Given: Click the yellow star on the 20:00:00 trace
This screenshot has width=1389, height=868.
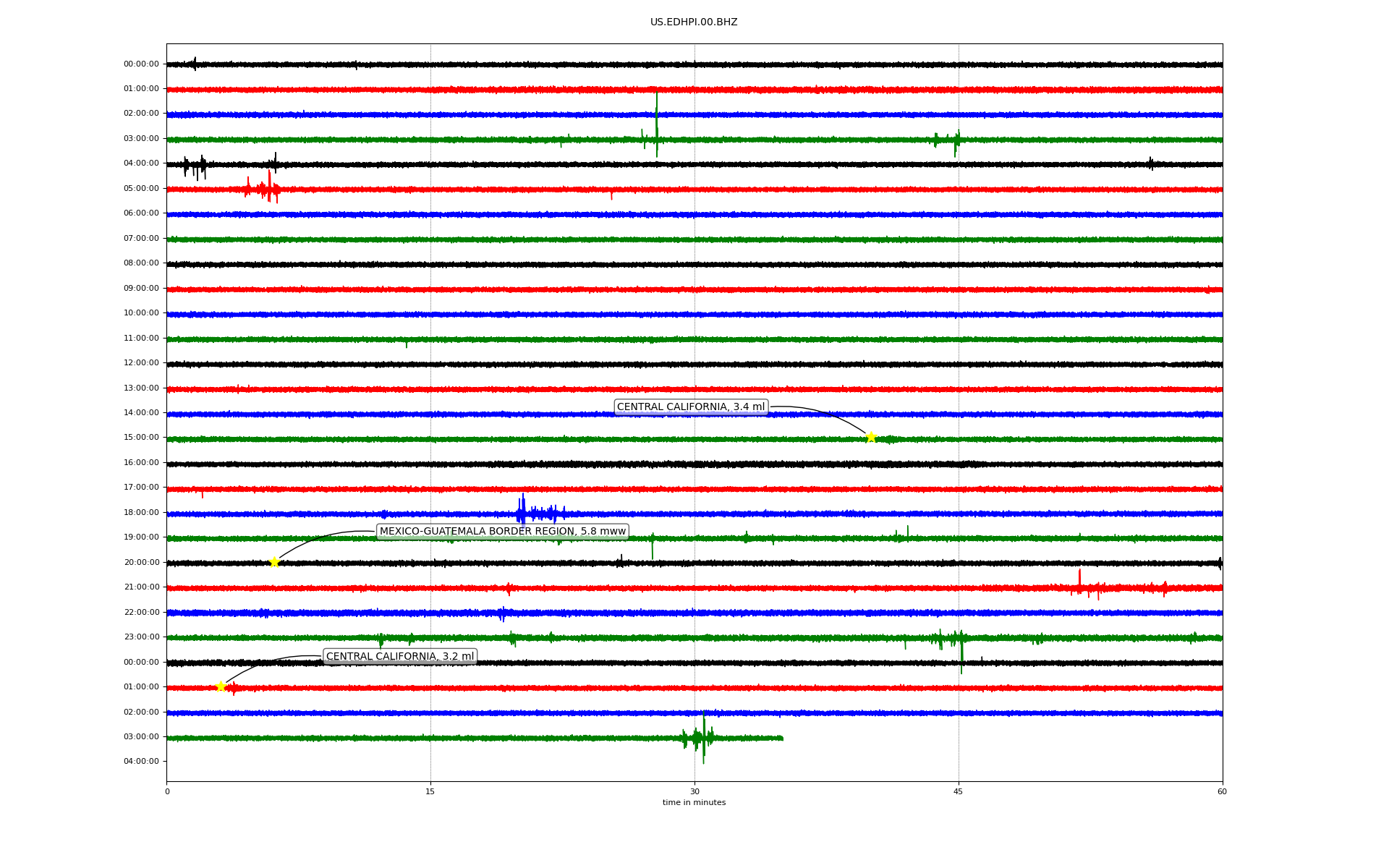Looking at the screenshot, I should [274, 562].
